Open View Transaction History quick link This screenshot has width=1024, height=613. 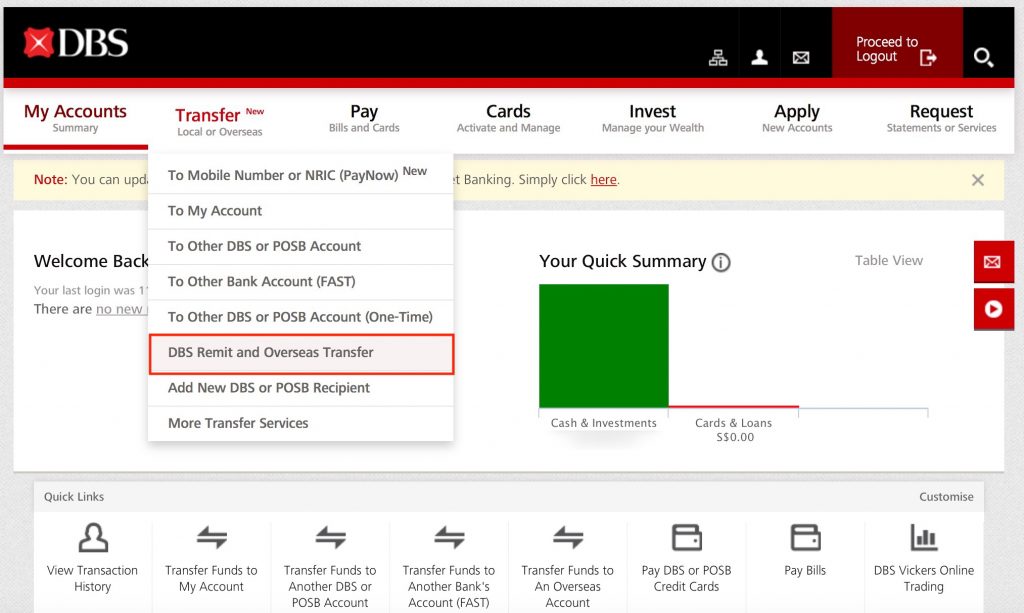(x=93, y=558)
